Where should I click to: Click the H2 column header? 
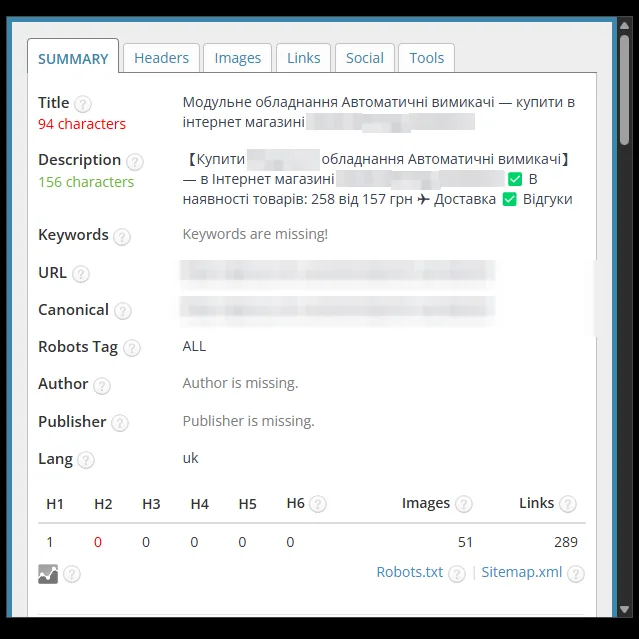[x=103, y=504]
